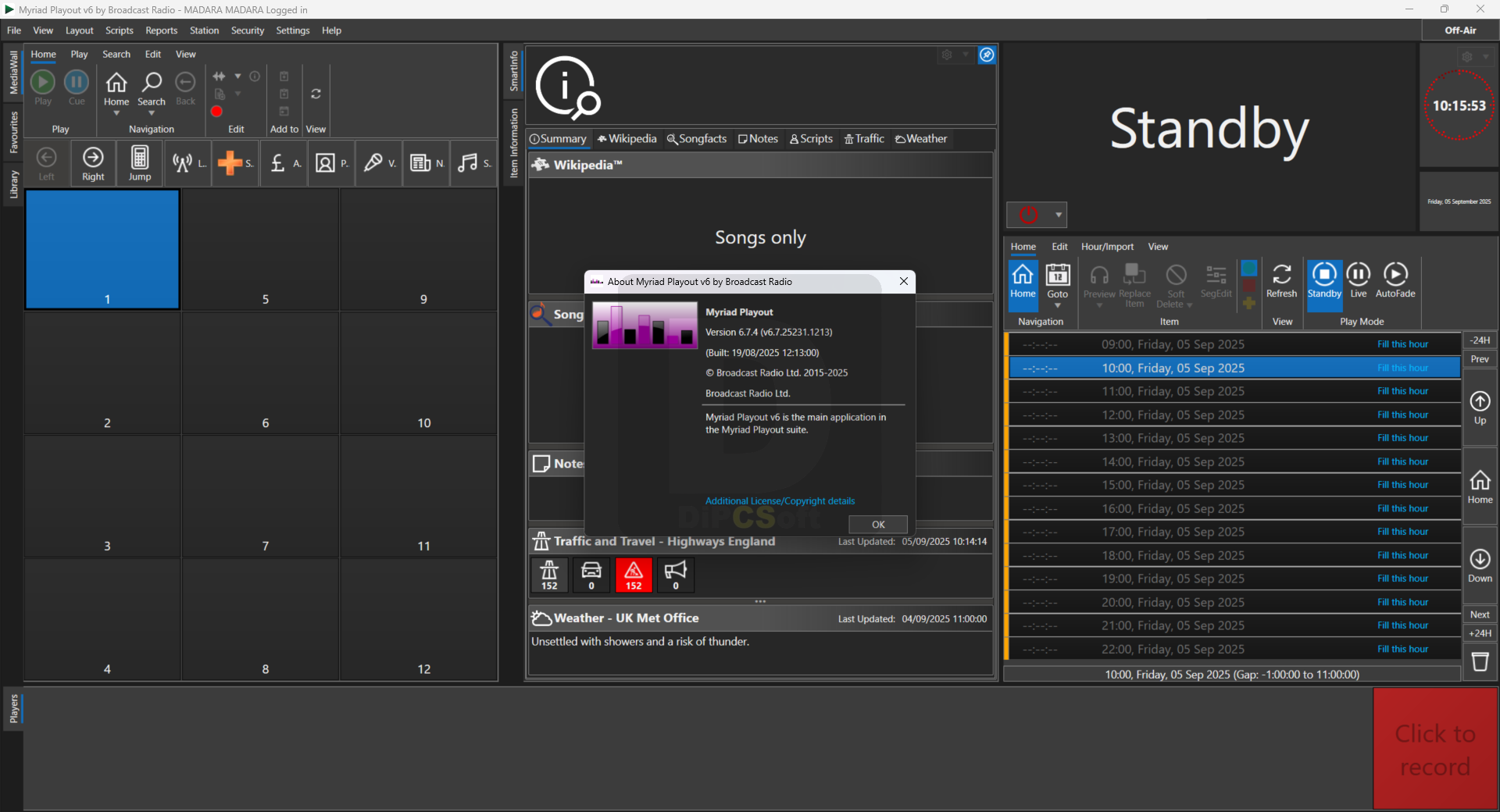Open the MediaWall Search tool
The width and height of the screenshot is (1500, 812).
(152, 88)
